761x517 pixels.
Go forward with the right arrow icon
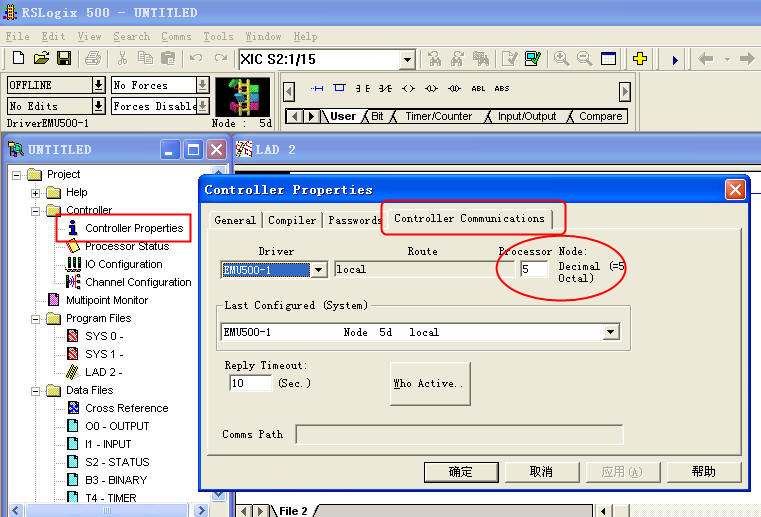pyautogui.click(x=747, y=59)
